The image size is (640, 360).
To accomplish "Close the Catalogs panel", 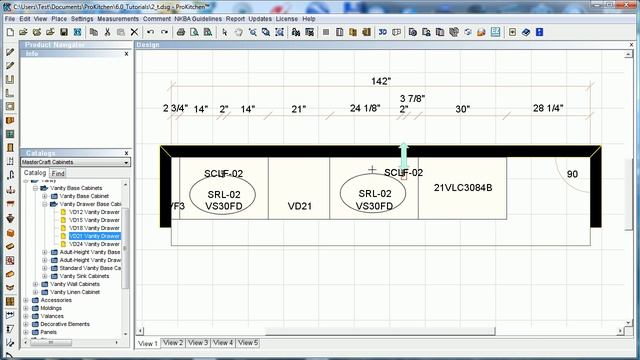I will pyautogui.click(x=127, y=153).
